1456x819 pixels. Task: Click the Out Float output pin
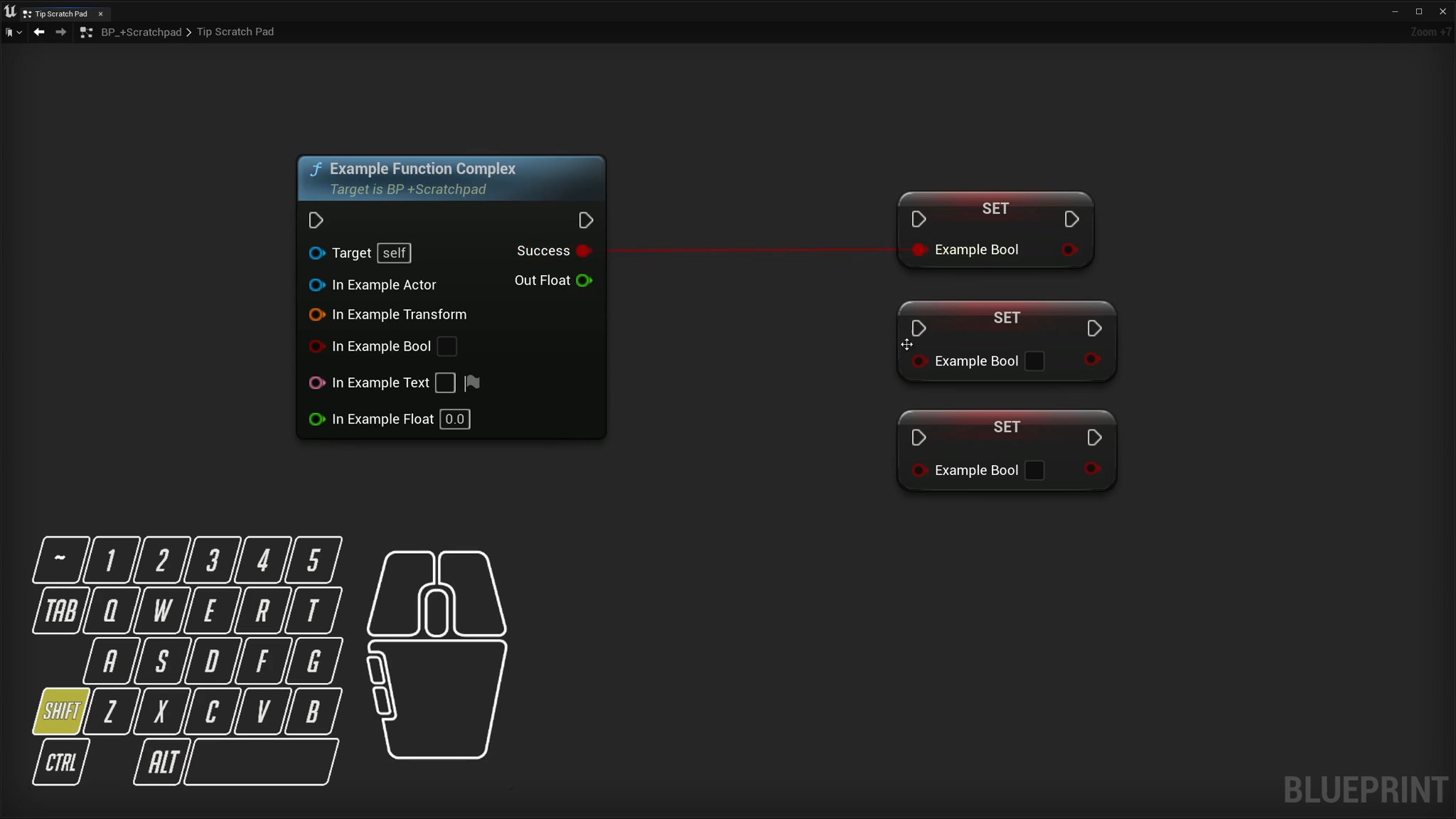(x=584, y=281)
